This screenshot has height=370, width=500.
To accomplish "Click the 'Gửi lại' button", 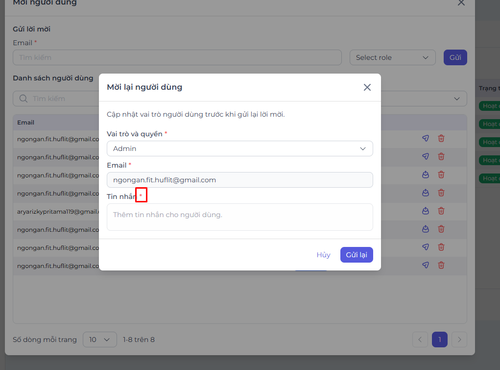I will point(356,255).
